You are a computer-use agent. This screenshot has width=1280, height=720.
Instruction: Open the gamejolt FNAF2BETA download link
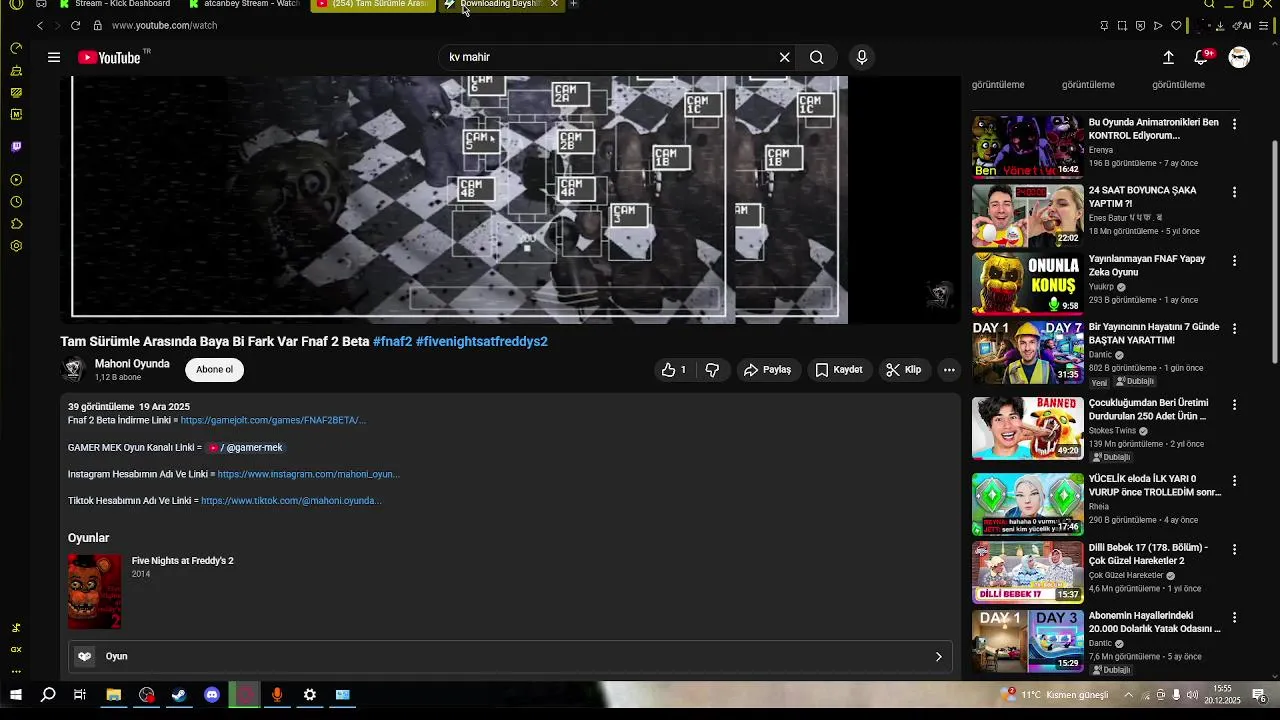[x=273, y=421]
